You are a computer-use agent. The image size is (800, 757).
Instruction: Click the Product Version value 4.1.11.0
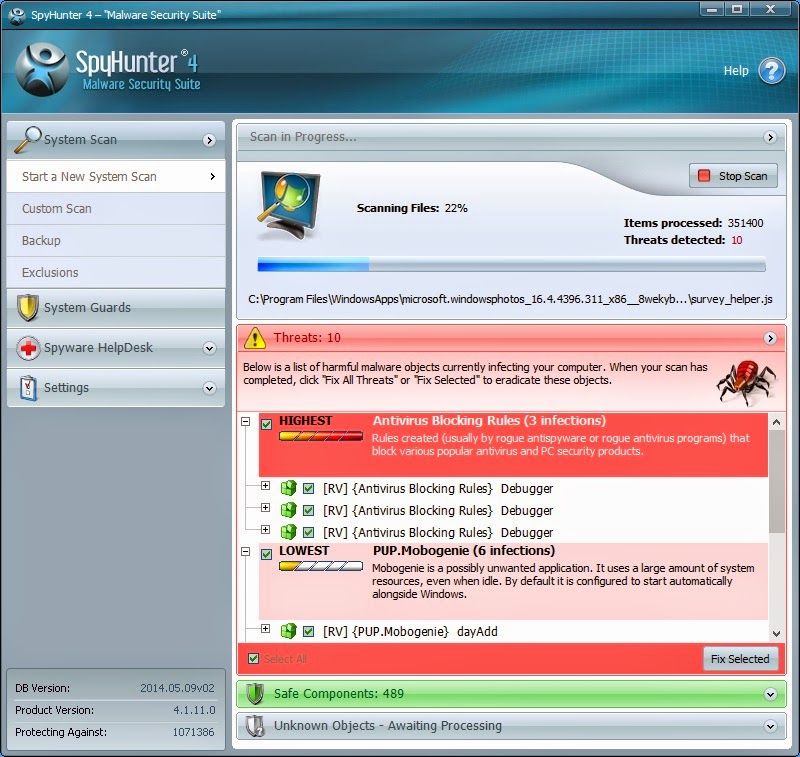(x=194, y=710)
